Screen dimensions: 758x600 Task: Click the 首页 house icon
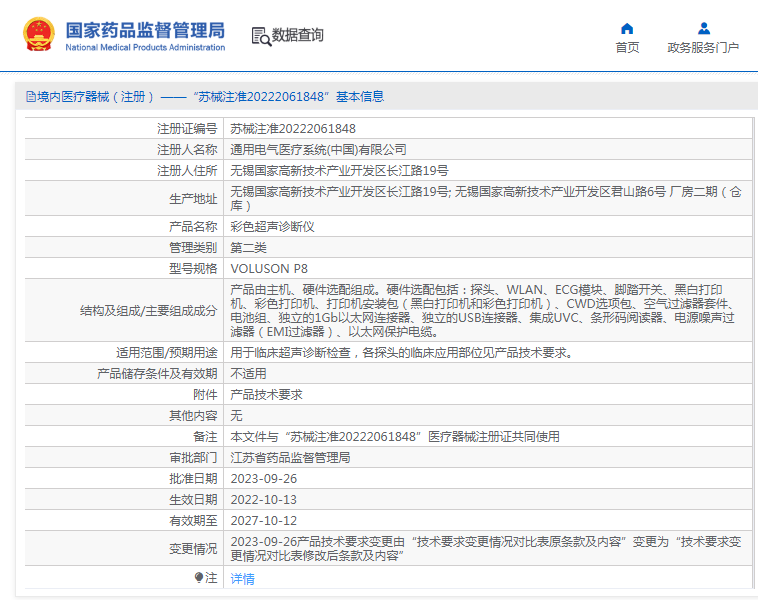coord(627,28)
